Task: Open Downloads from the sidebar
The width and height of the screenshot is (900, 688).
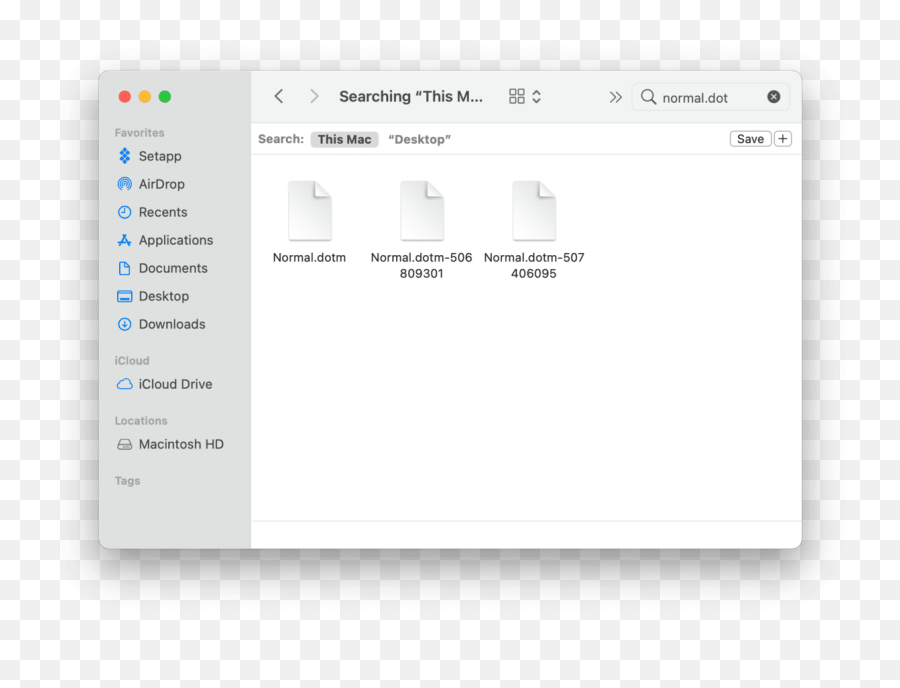Action: click(x=172, y=324)
